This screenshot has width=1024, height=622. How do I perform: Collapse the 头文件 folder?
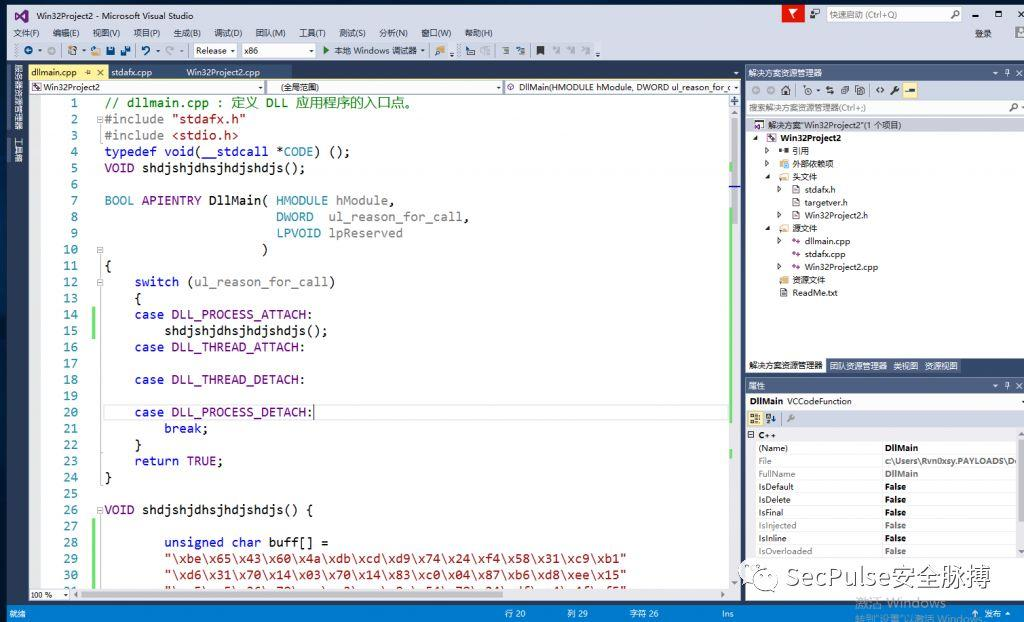coord(767,176)
